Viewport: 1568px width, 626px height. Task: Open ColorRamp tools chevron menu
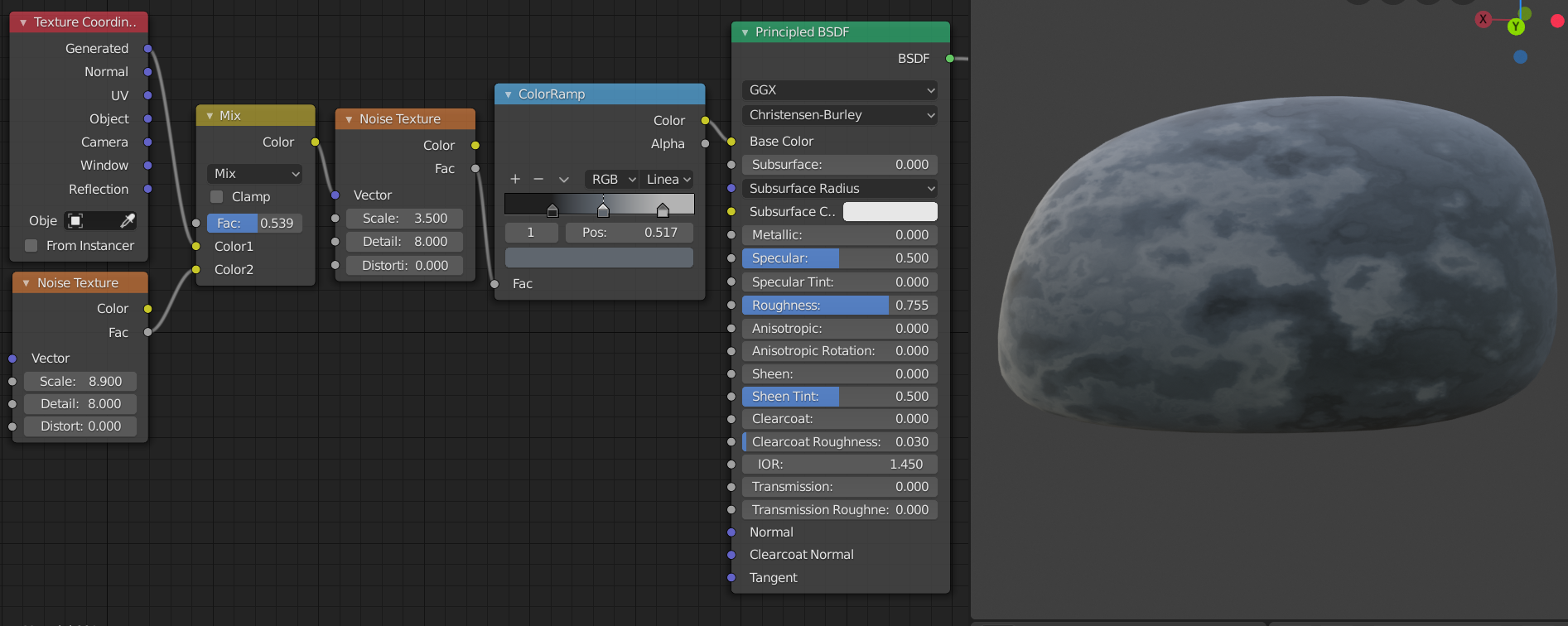(564, 180)
